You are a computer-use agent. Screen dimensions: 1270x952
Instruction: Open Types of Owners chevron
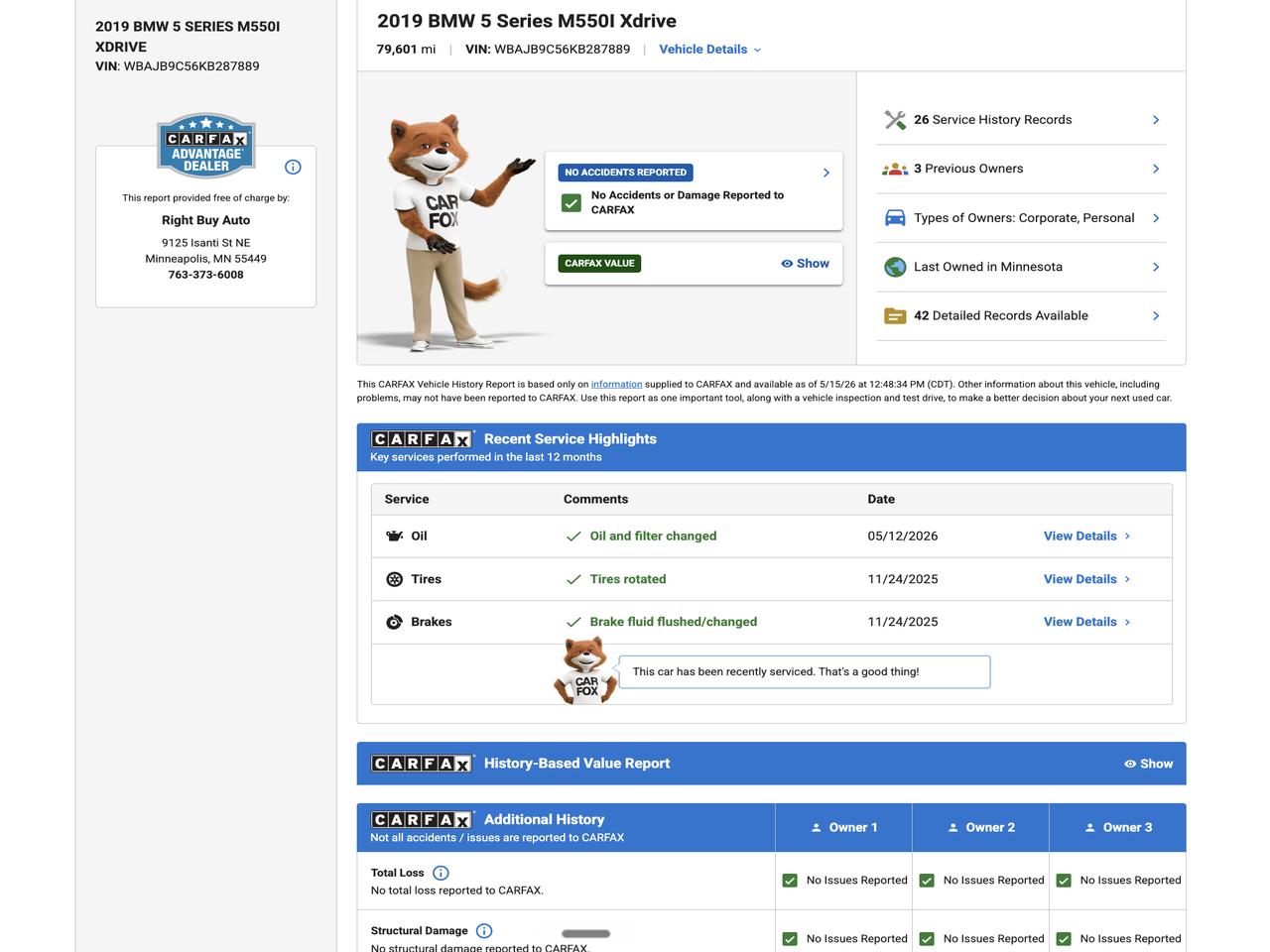tap(1156, 218)
